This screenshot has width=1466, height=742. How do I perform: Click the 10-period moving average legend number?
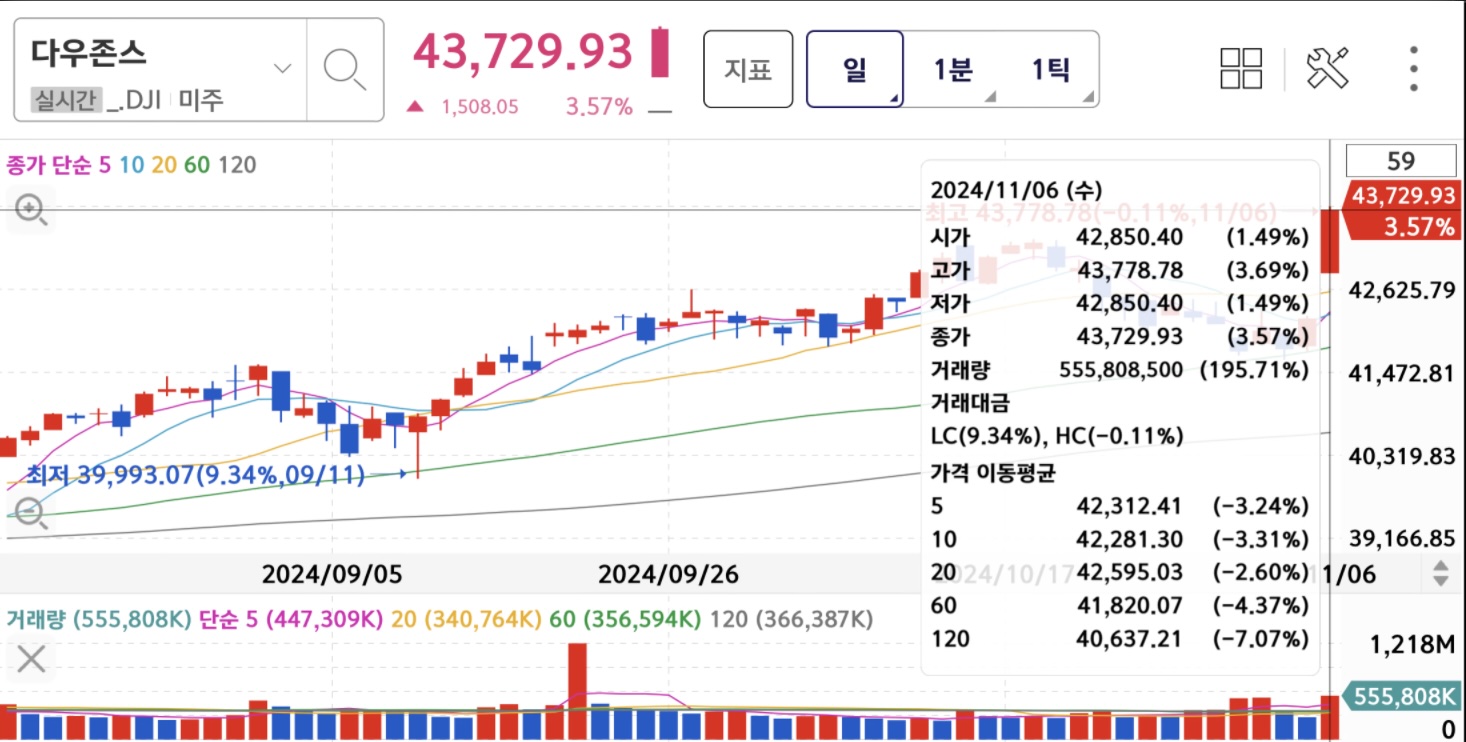coord(131,165)
